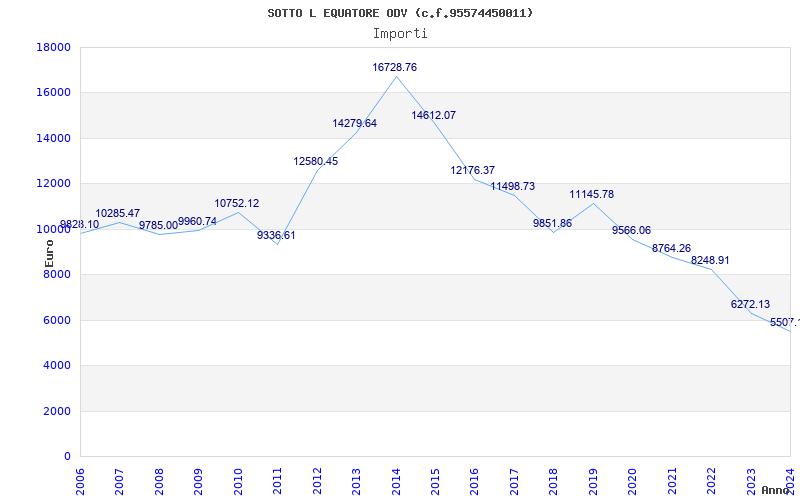Click the Euro y-axis title

click(48, 252)
